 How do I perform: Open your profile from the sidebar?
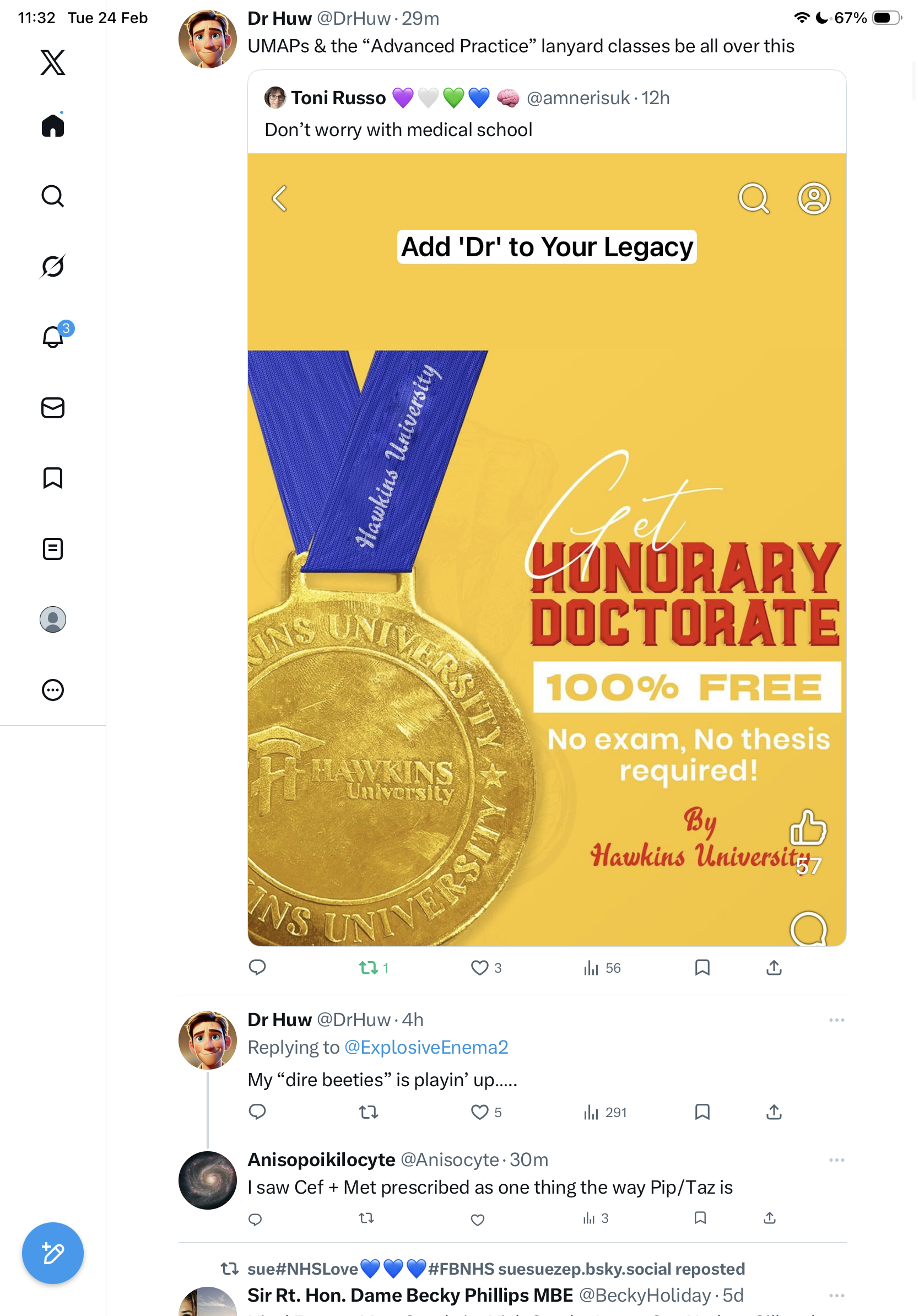[x=53, y=619]
